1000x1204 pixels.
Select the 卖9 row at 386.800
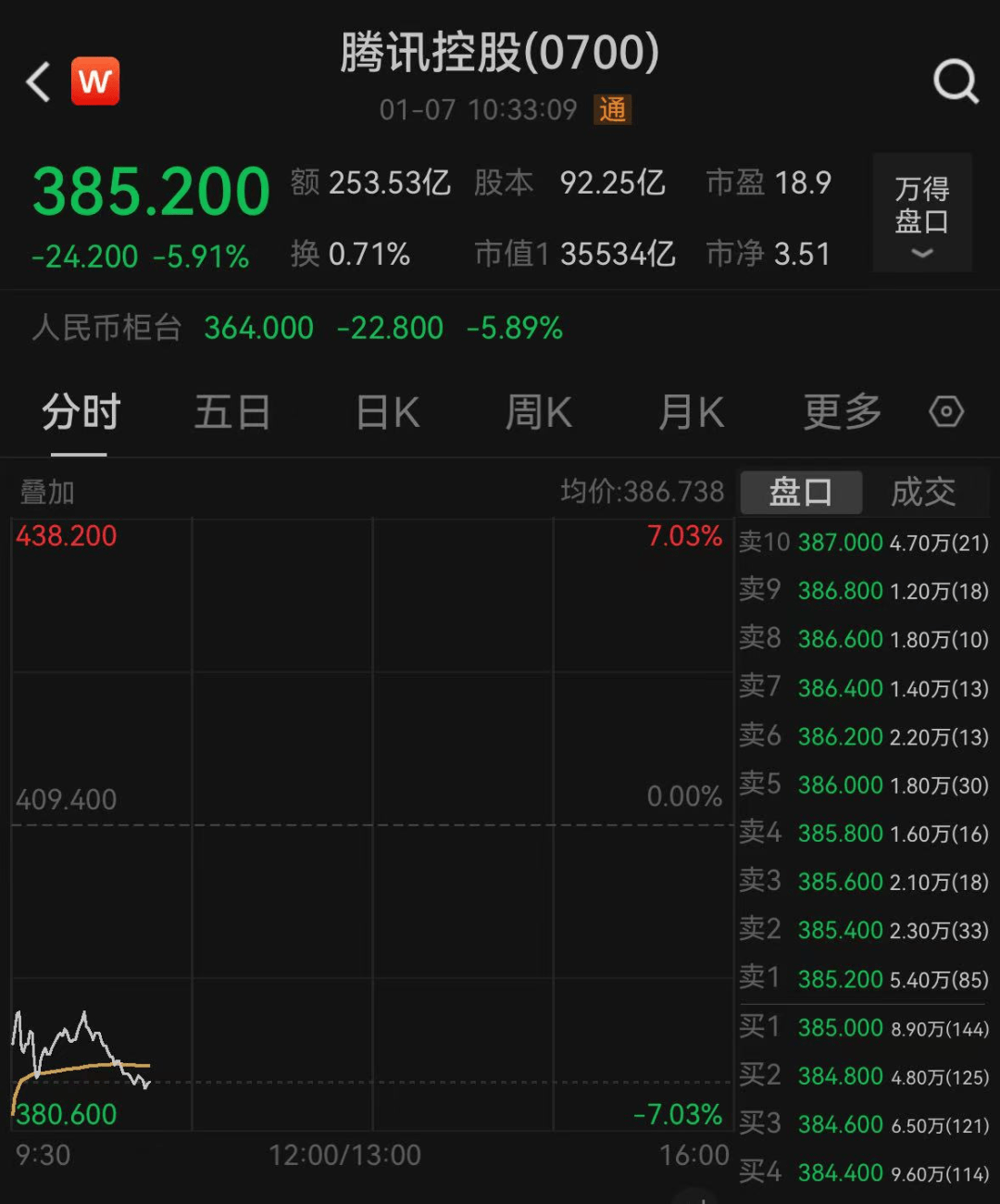point(863,590)
